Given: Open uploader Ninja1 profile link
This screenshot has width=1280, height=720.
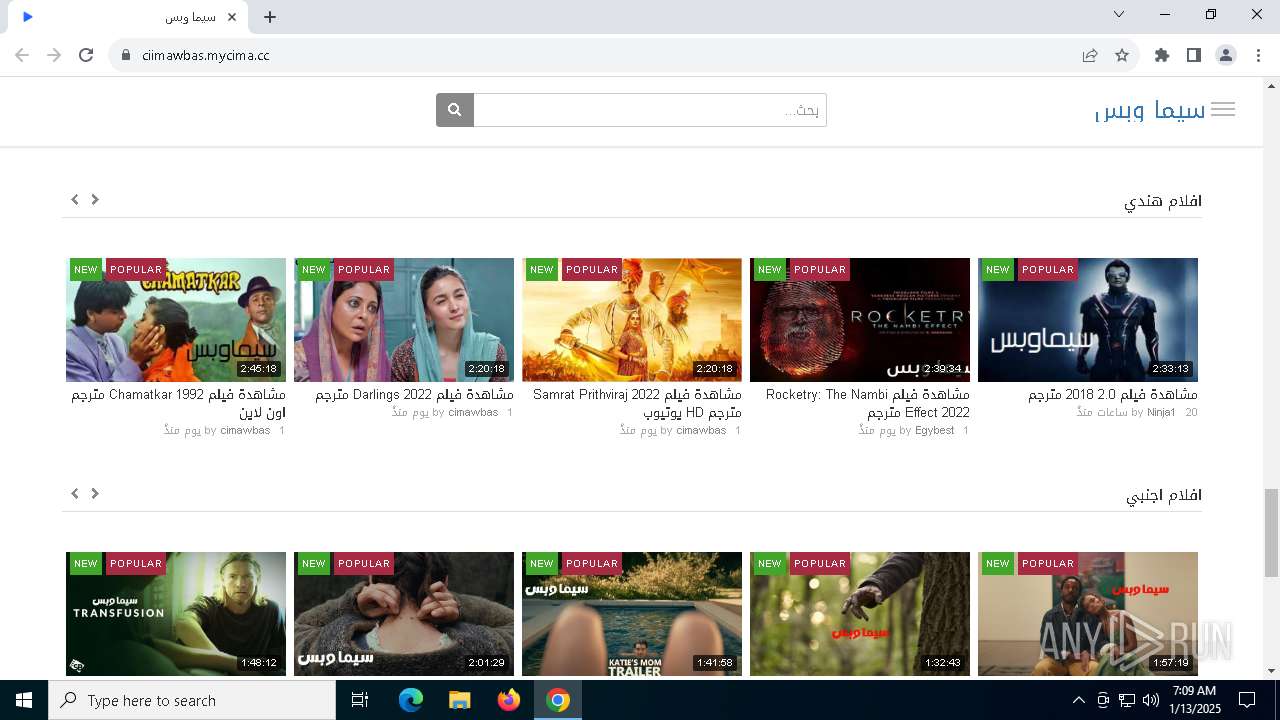Looking at the screenshot, I should 1161,412.
